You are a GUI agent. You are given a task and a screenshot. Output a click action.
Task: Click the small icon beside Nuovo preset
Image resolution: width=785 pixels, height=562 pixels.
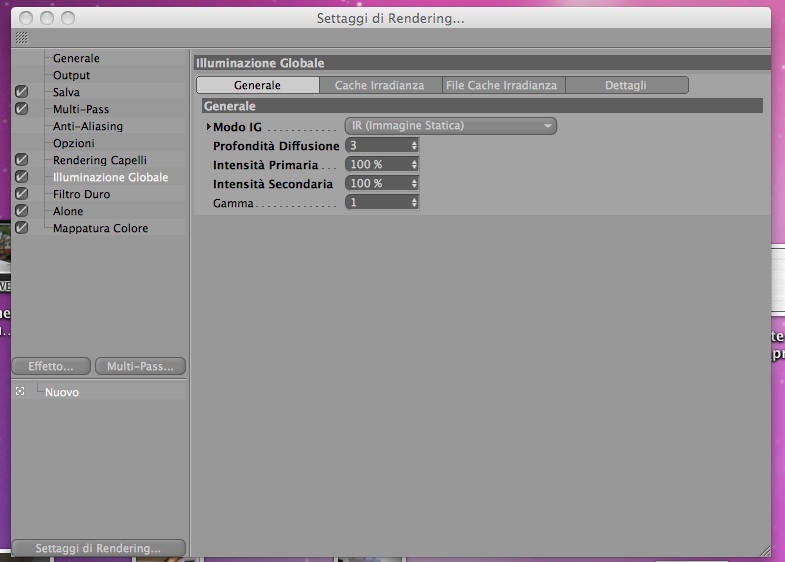click(20, 391)
